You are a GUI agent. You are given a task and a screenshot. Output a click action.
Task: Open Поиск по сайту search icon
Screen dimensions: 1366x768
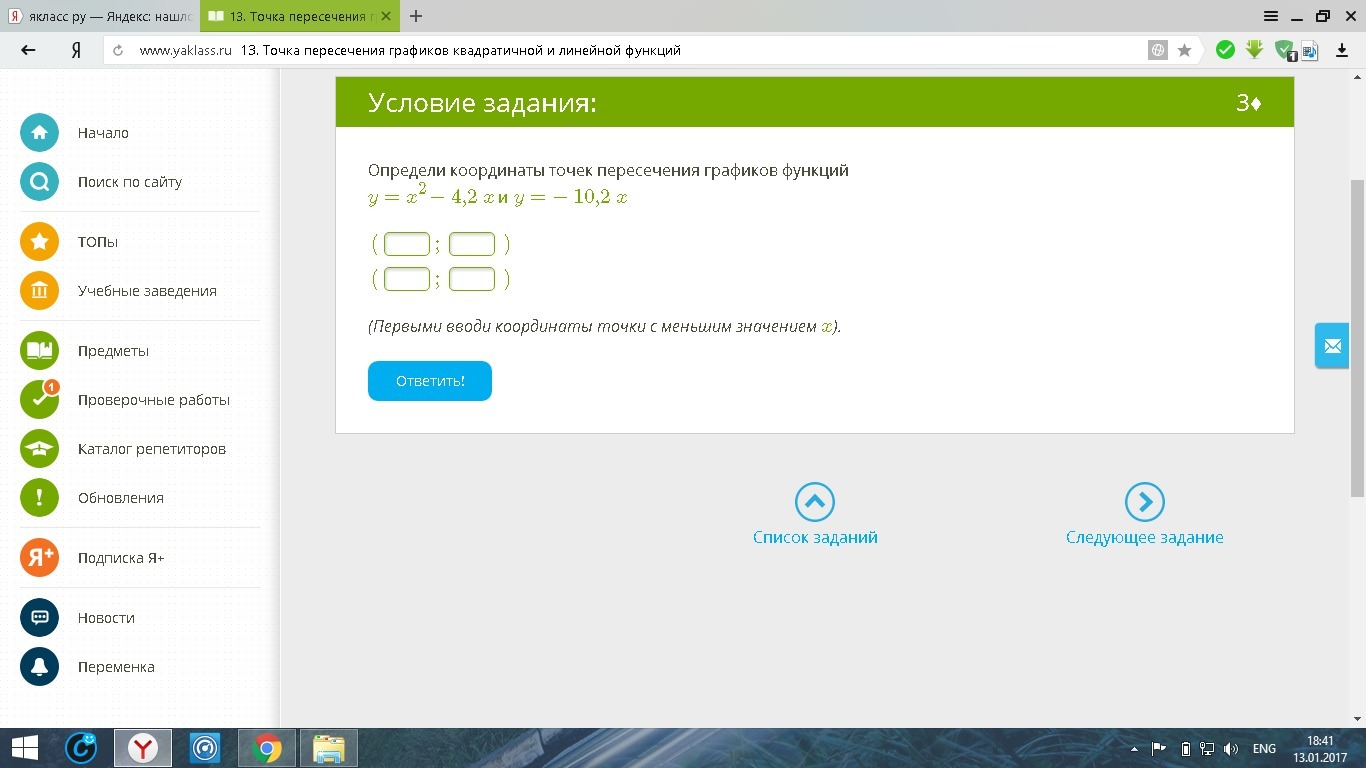click(39, 182)
